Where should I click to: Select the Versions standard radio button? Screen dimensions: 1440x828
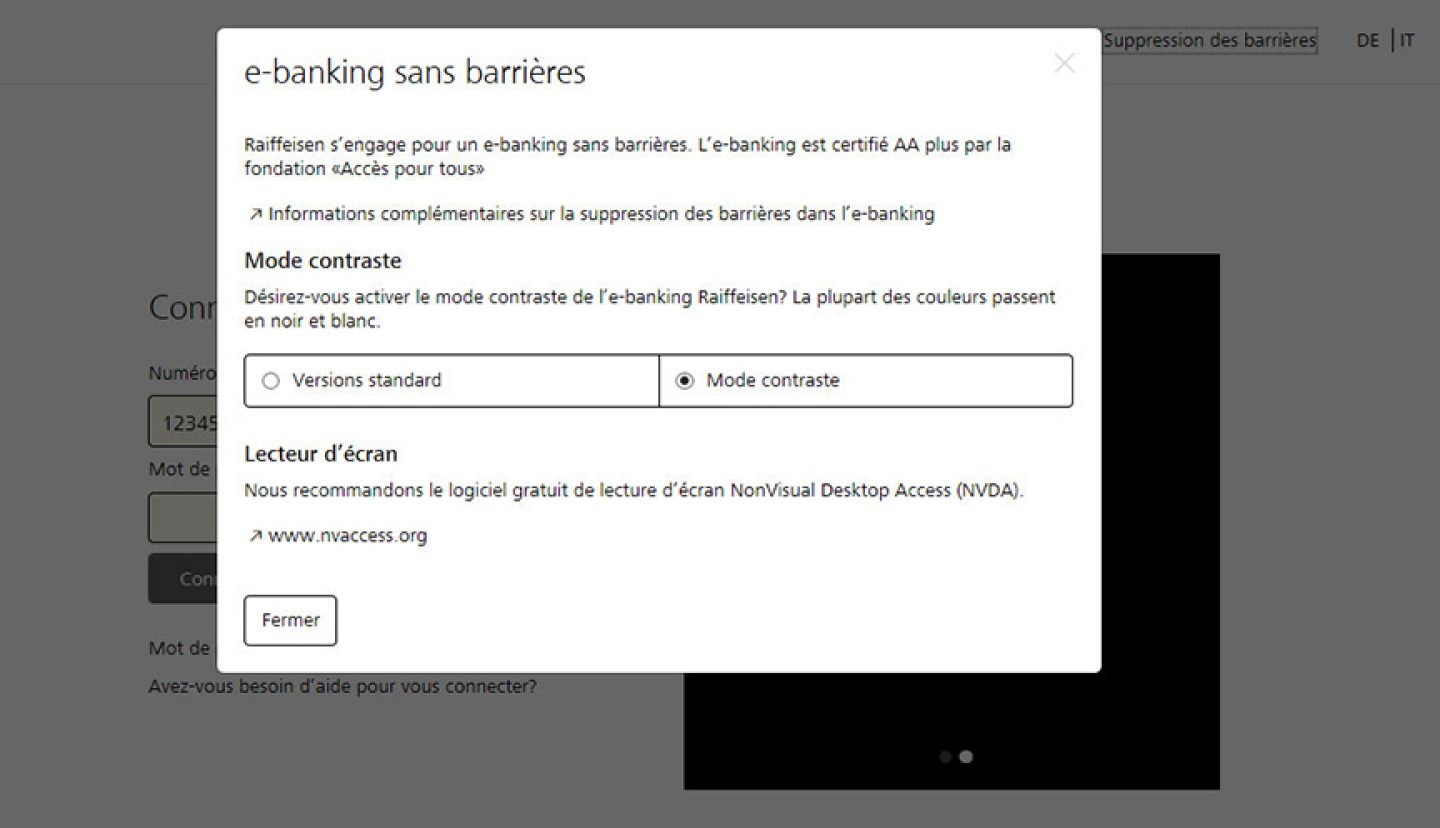270,381
